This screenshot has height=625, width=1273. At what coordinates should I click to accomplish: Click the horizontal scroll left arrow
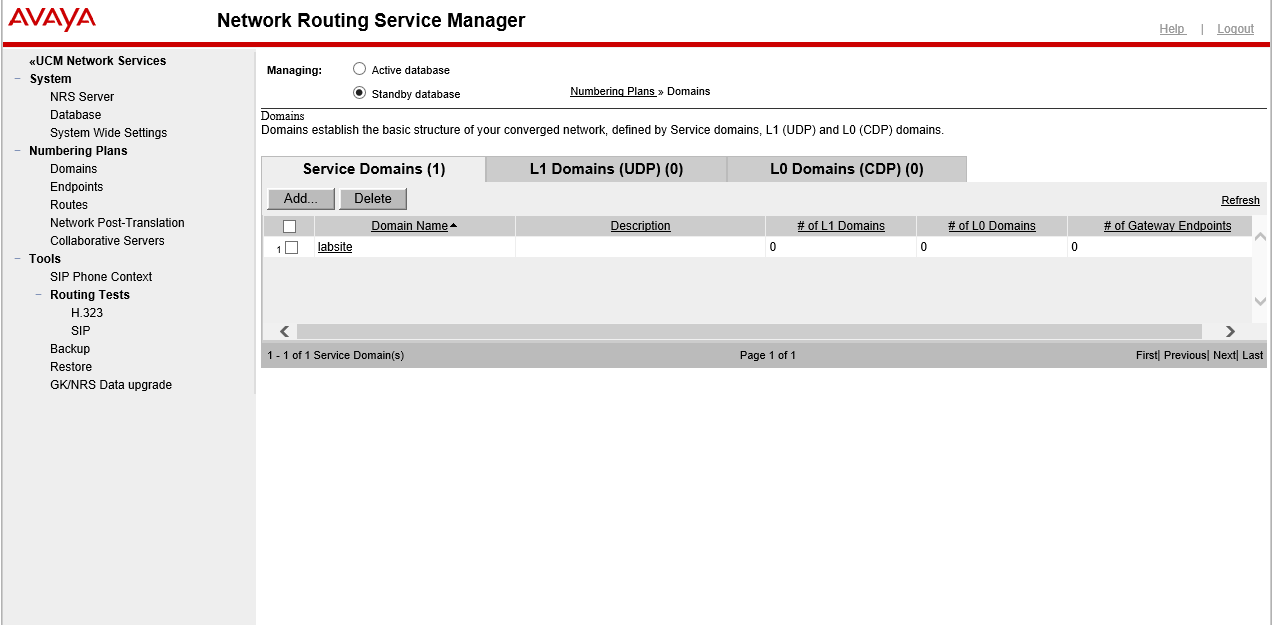pos(285,332)
